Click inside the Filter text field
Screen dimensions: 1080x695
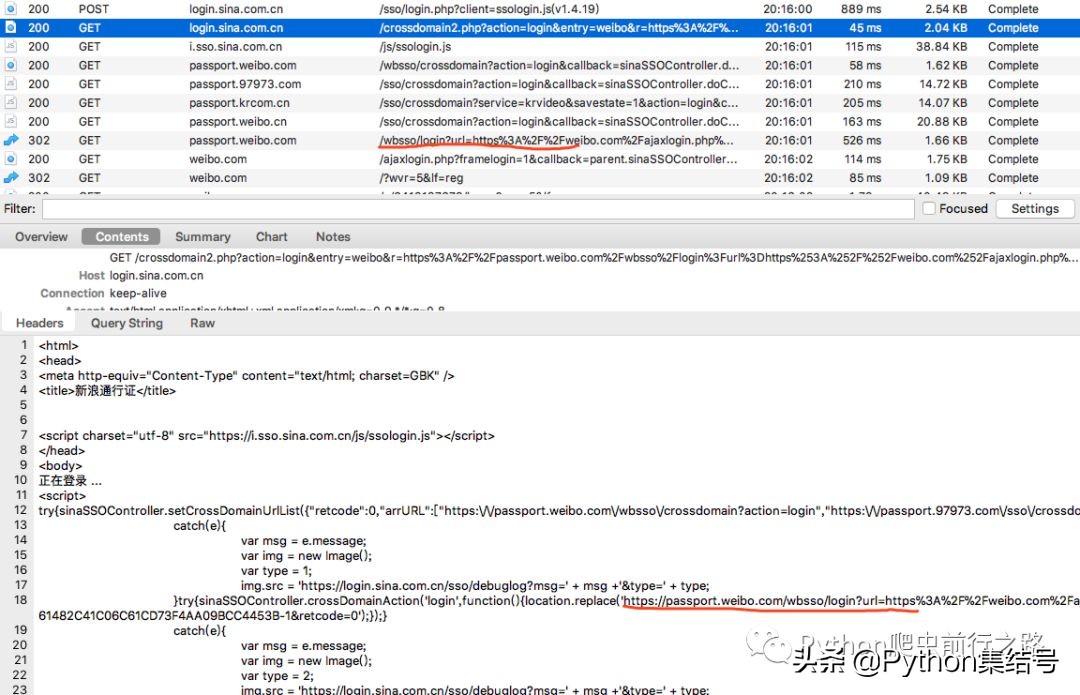[x=477, y=209]
